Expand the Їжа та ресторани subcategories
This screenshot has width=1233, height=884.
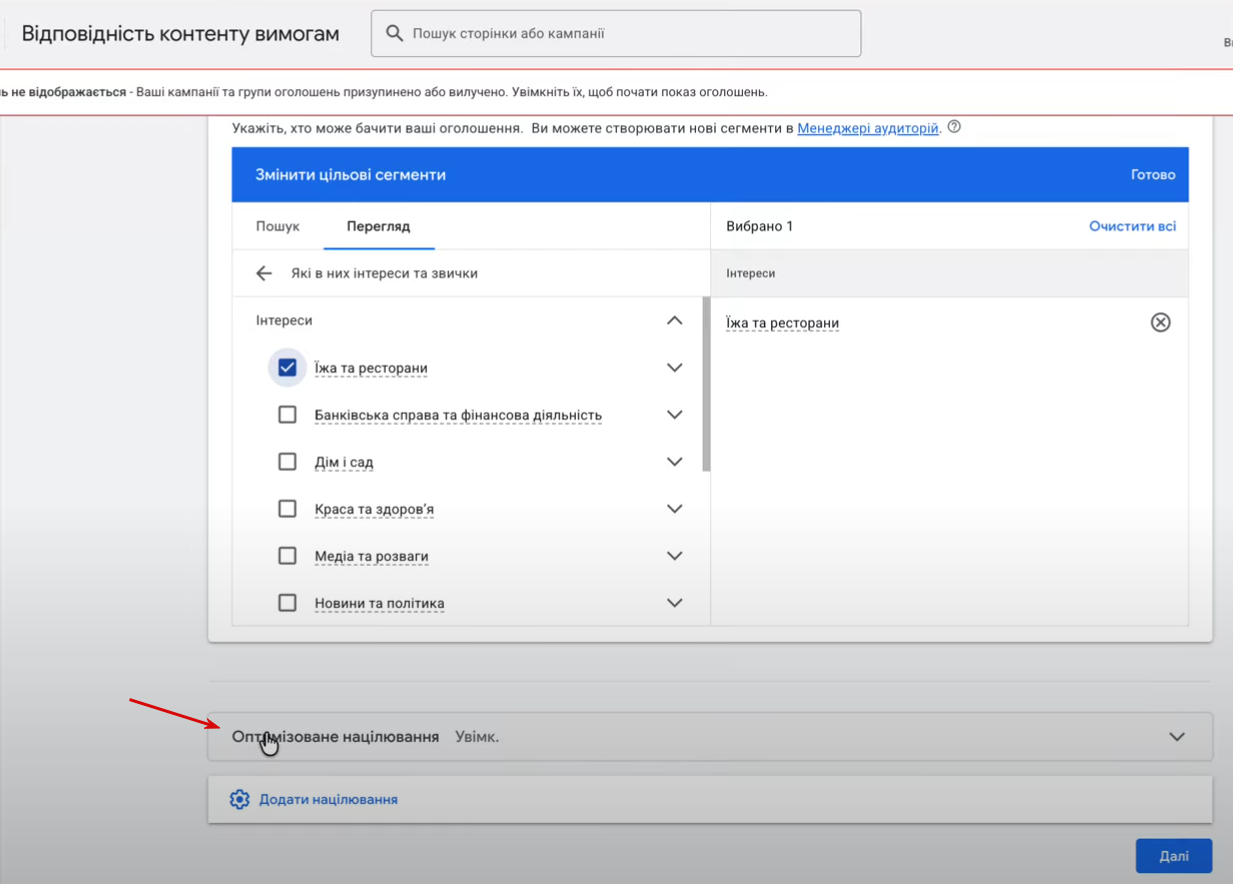[x=674, y=368]
